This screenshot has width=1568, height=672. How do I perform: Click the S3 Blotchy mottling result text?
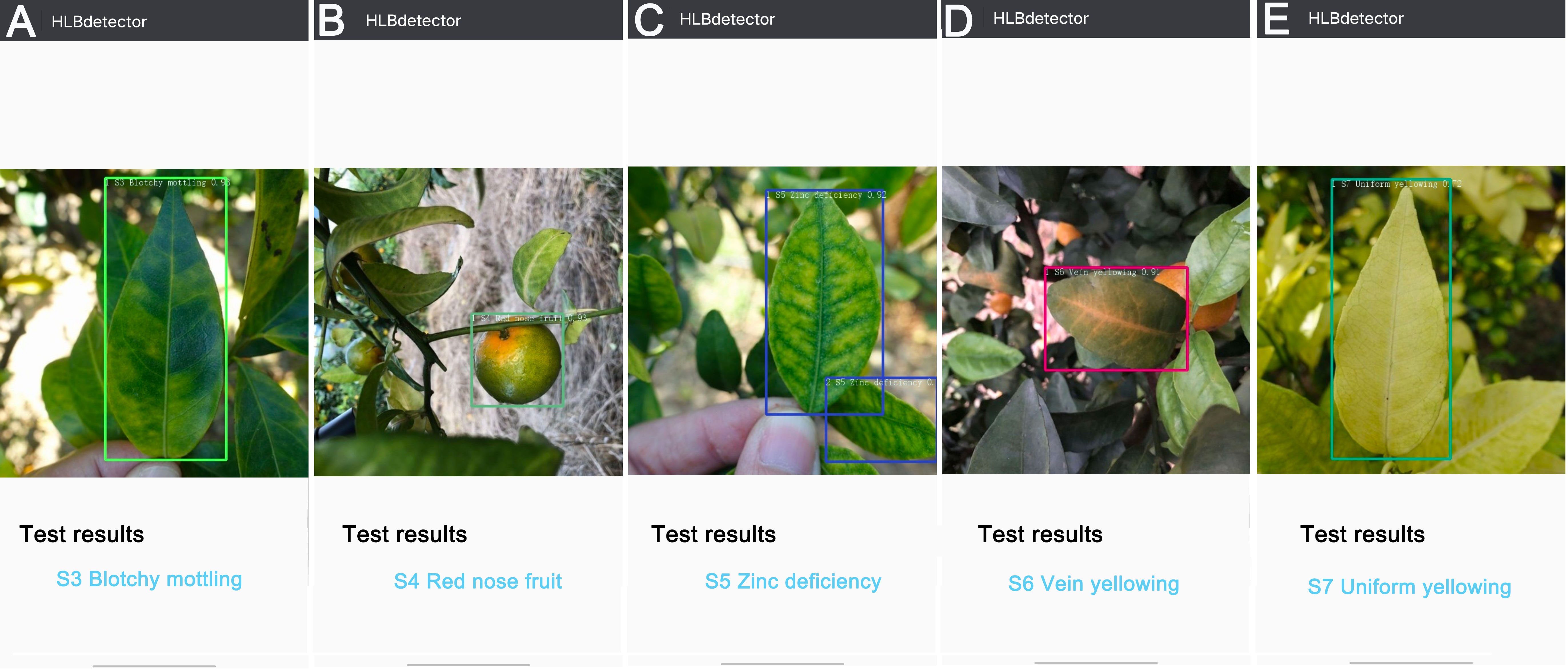[149, 579]
